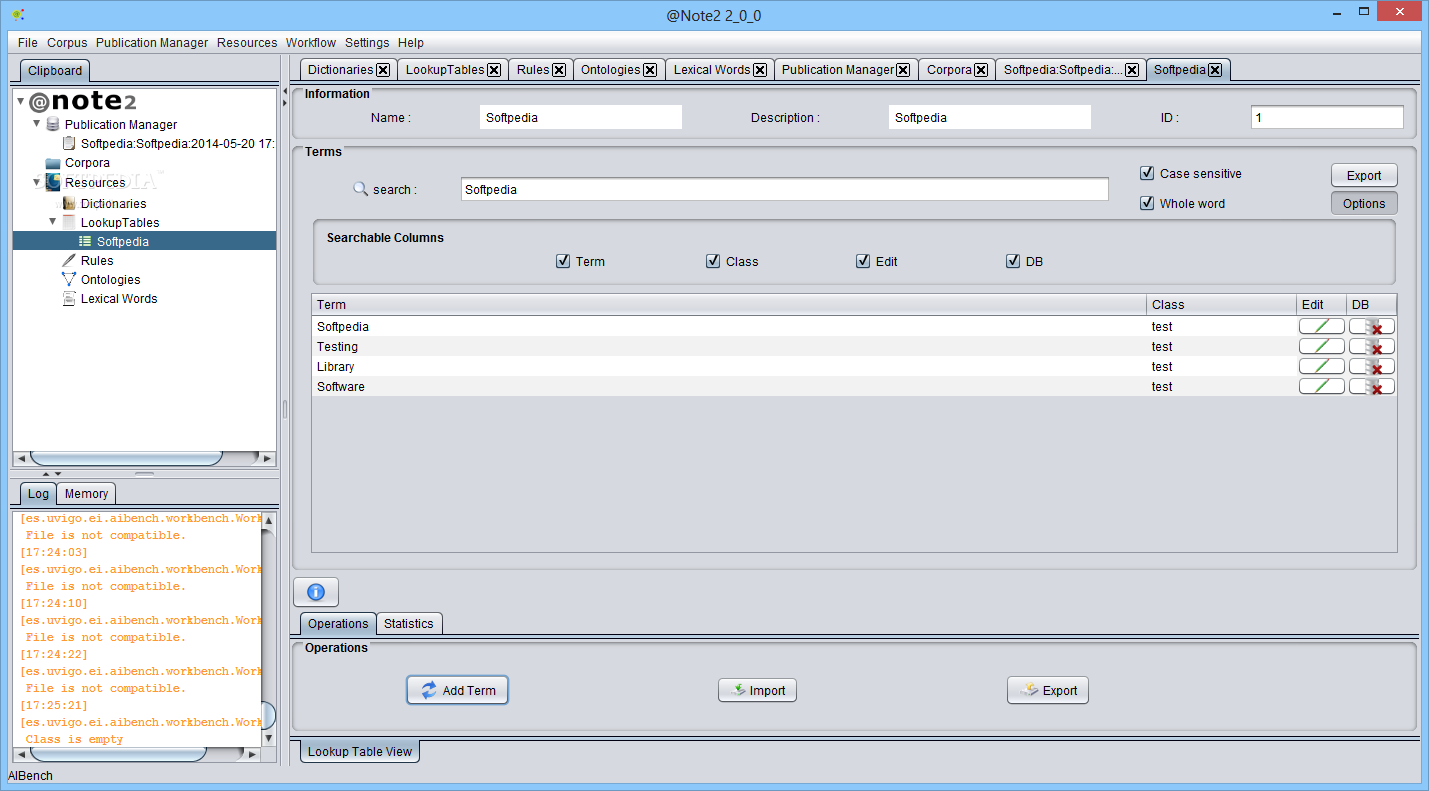Close the Lexical Words tab

[x=760, y=70]
